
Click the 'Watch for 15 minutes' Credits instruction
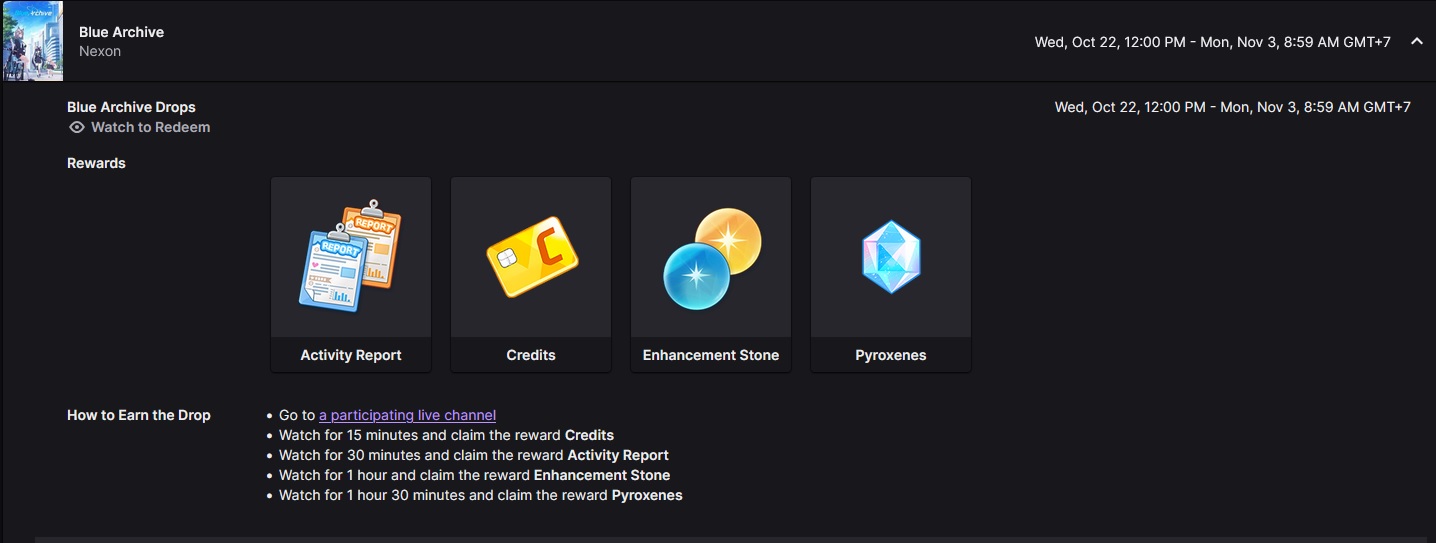tap(446, 435)
